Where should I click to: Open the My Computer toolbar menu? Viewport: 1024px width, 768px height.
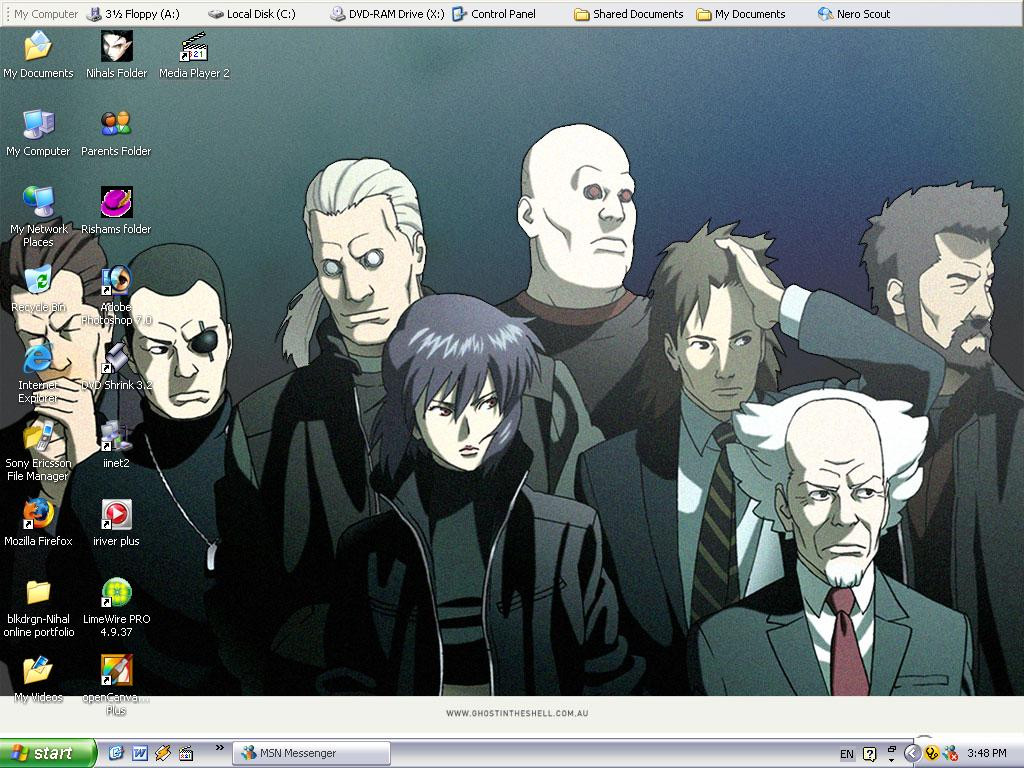(46, 14)
